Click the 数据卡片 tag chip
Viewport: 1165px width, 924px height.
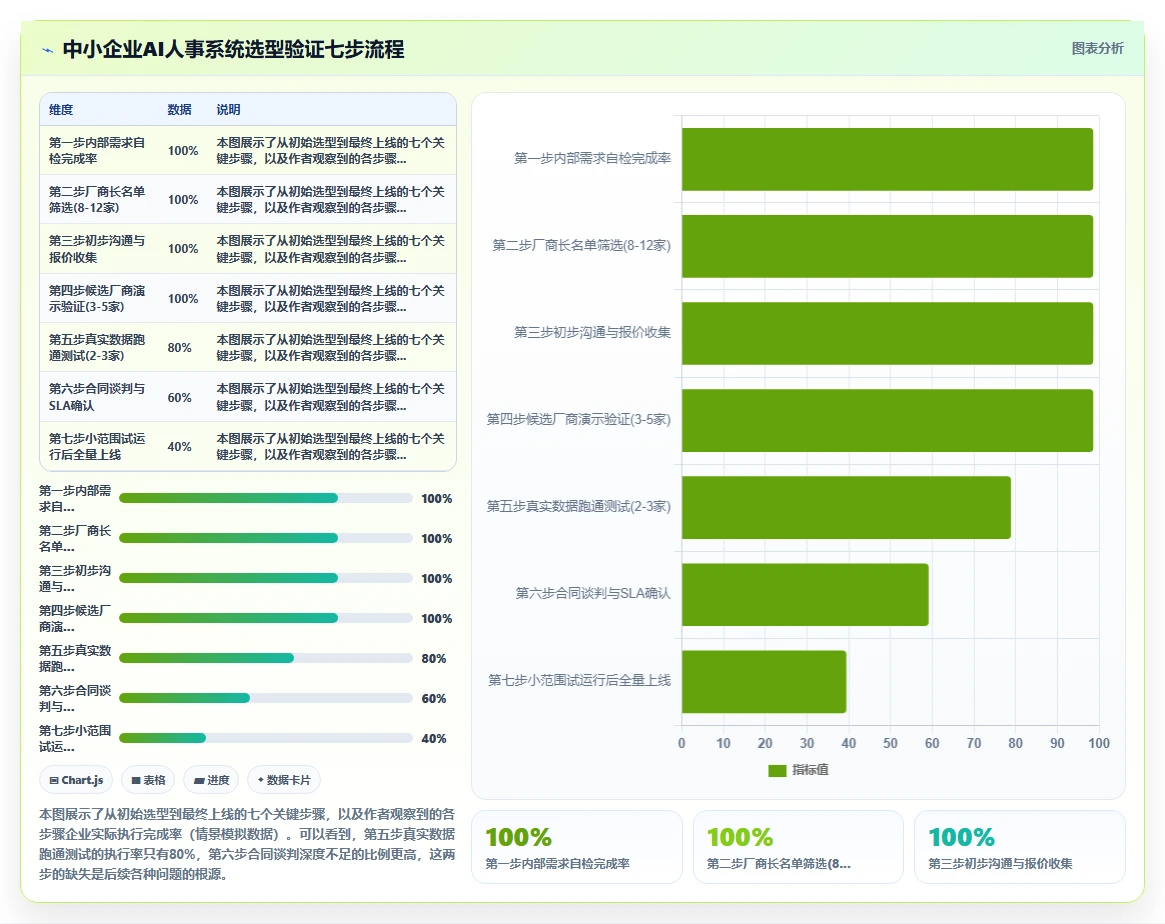tap(284, 780)
